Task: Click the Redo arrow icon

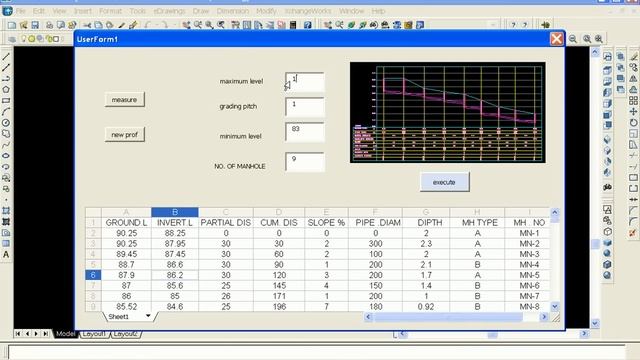Action: pos(164,25)
